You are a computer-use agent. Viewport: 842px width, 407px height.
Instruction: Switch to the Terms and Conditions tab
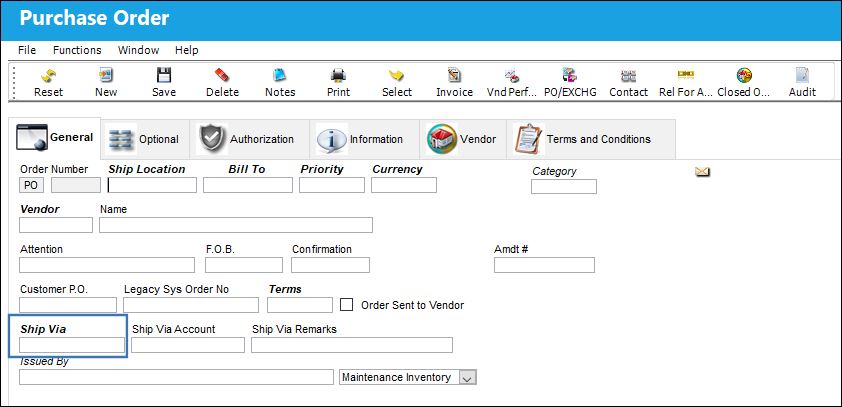pyautogui.click(x=591, y=139)
